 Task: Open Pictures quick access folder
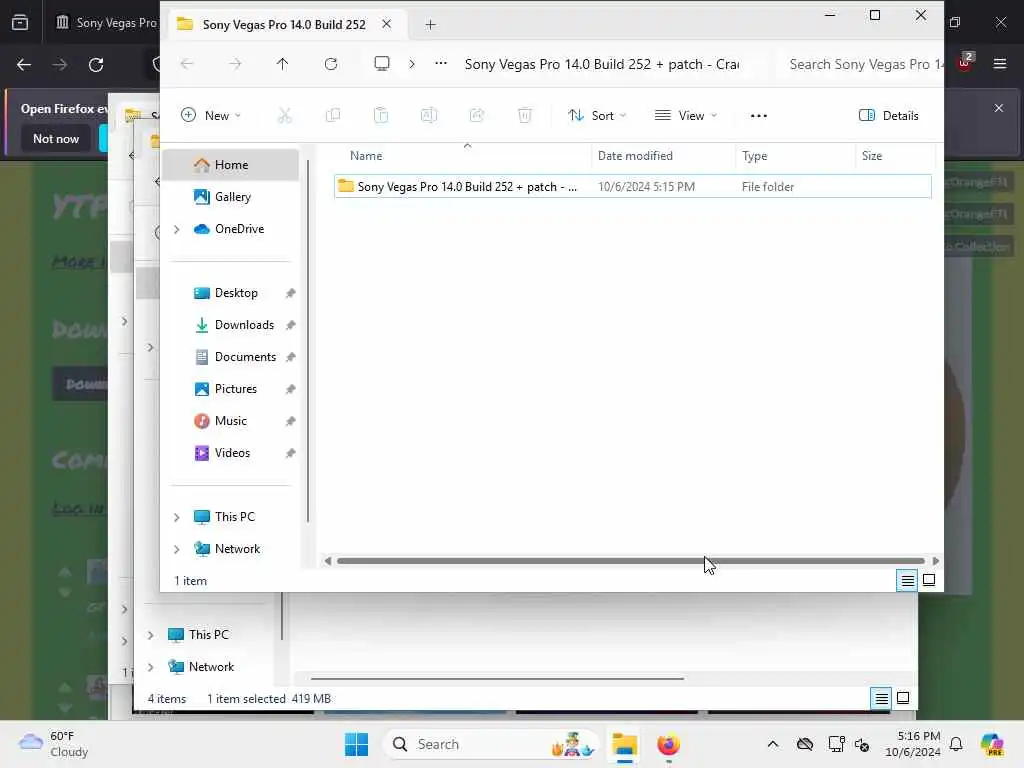point(231,389)
